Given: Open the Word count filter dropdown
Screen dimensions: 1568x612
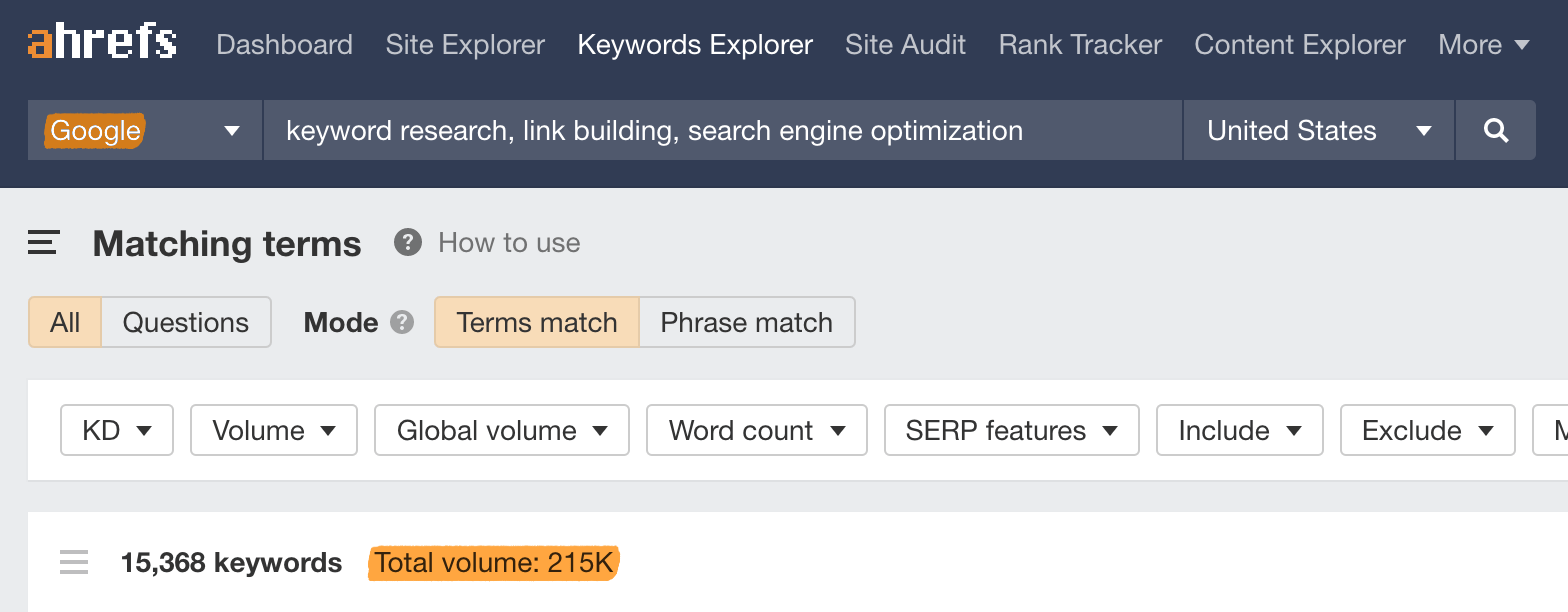Looking at the screenshot, I should tap(757, 430).
